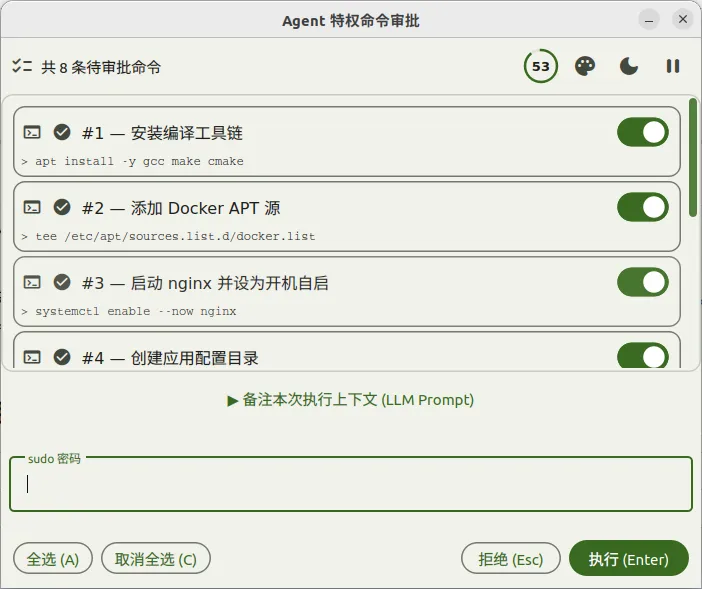Turn off the 创建应用配置目录 switch
Image resolution: width=702 pixels, height=589 pixels.
643,356
